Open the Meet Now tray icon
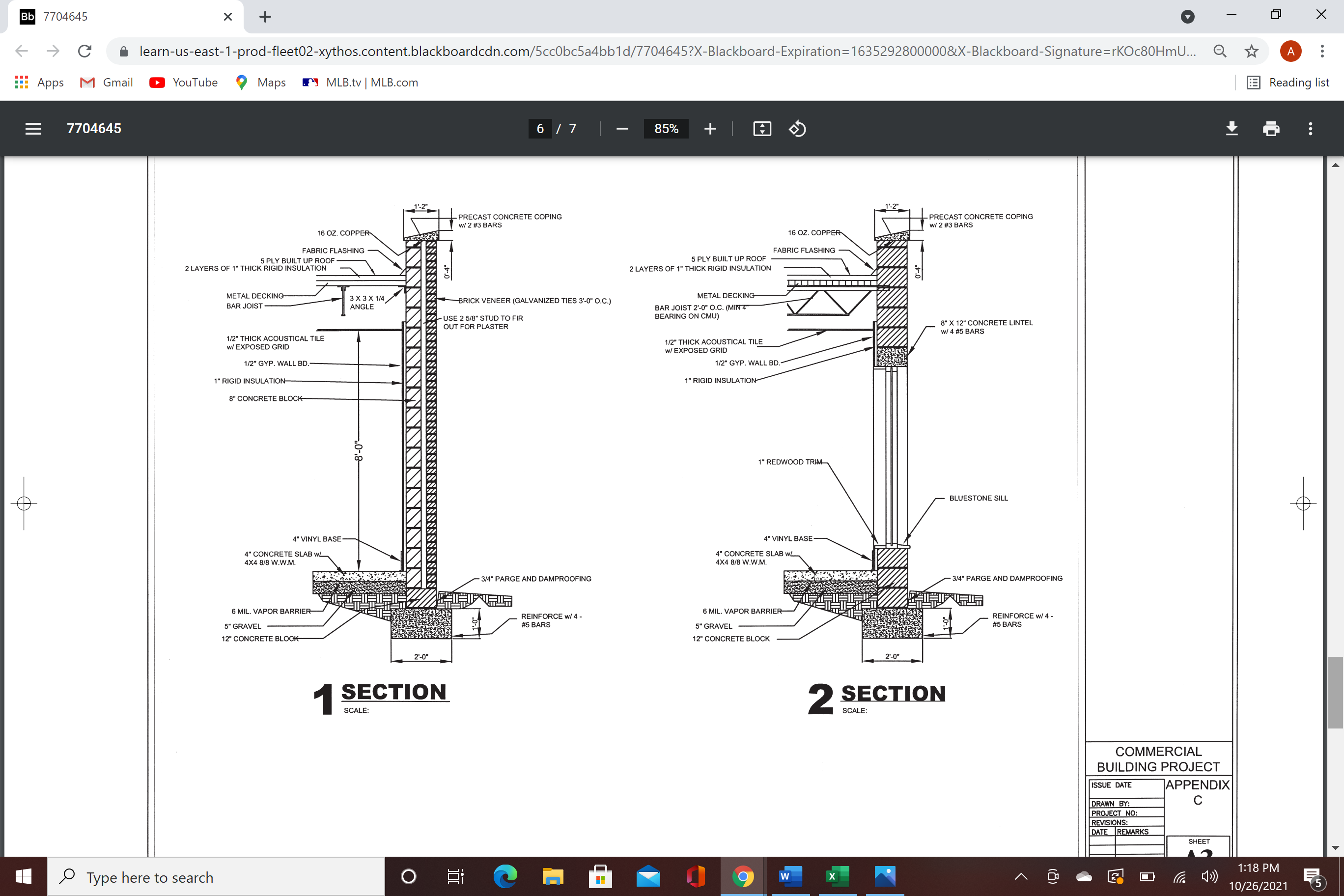This screenshot has width=1344, height=896. (1052, 876)
